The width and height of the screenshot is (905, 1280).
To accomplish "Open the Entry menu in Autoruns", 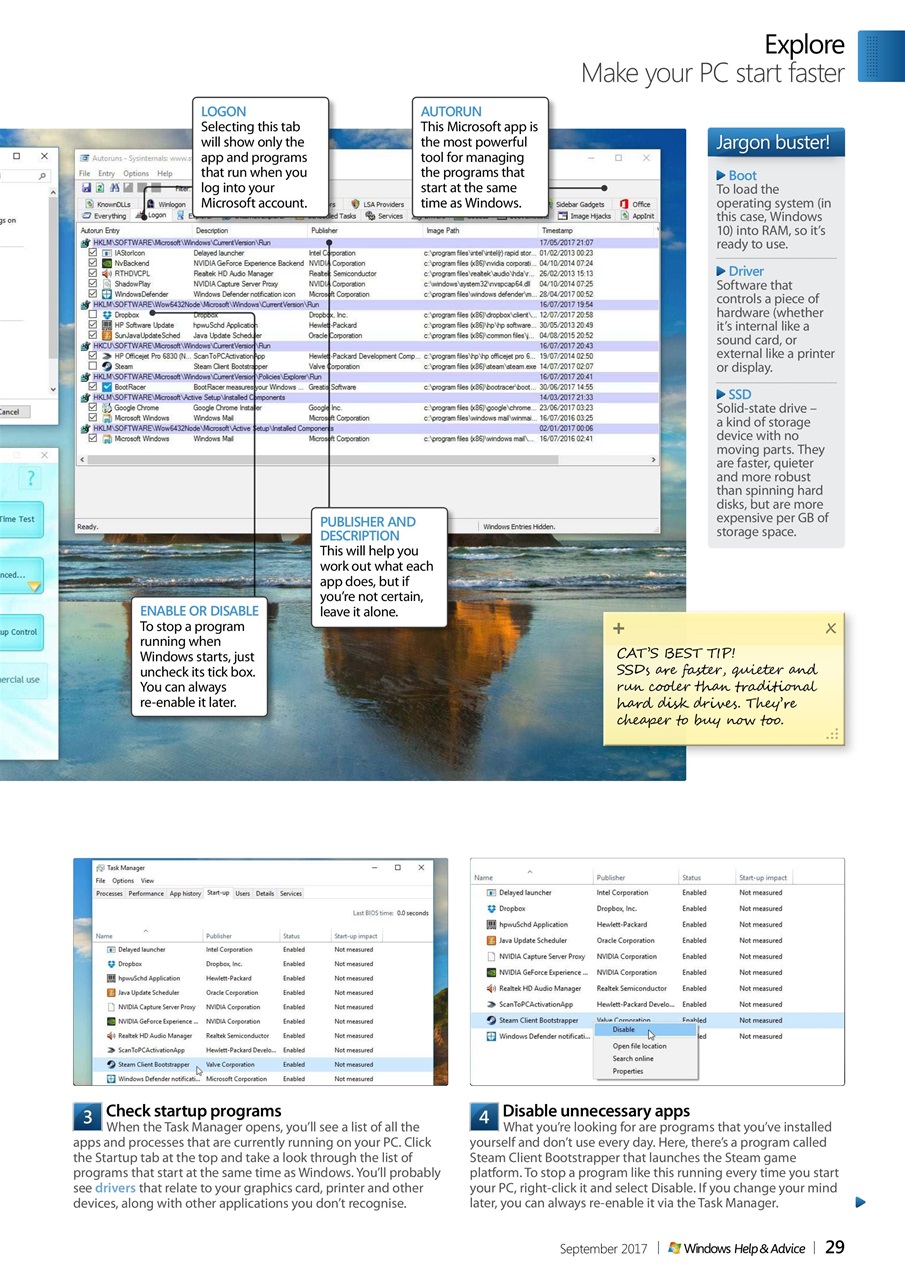I will [106, 172].
